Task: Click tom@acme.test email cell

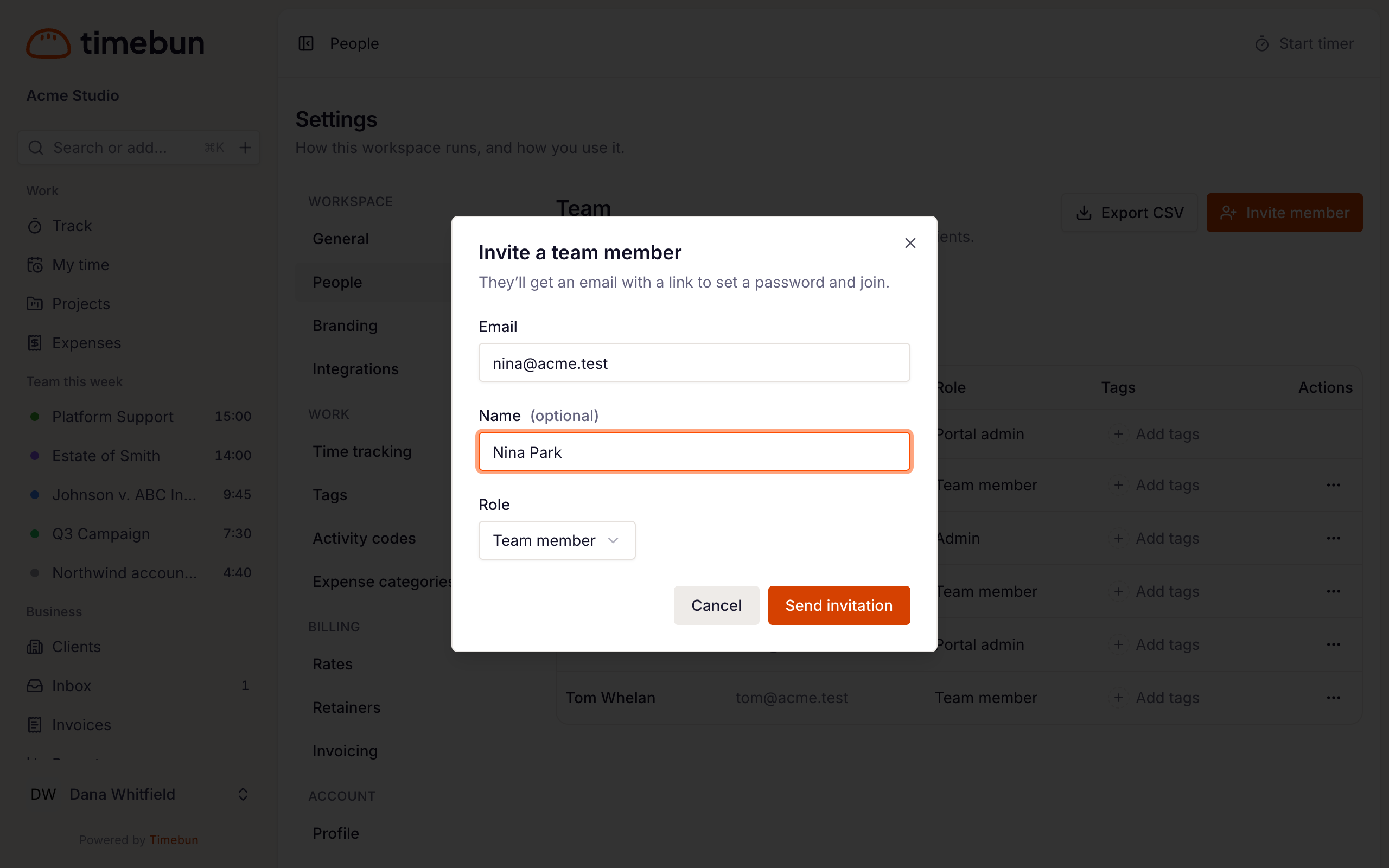Action: pos(792,698)
